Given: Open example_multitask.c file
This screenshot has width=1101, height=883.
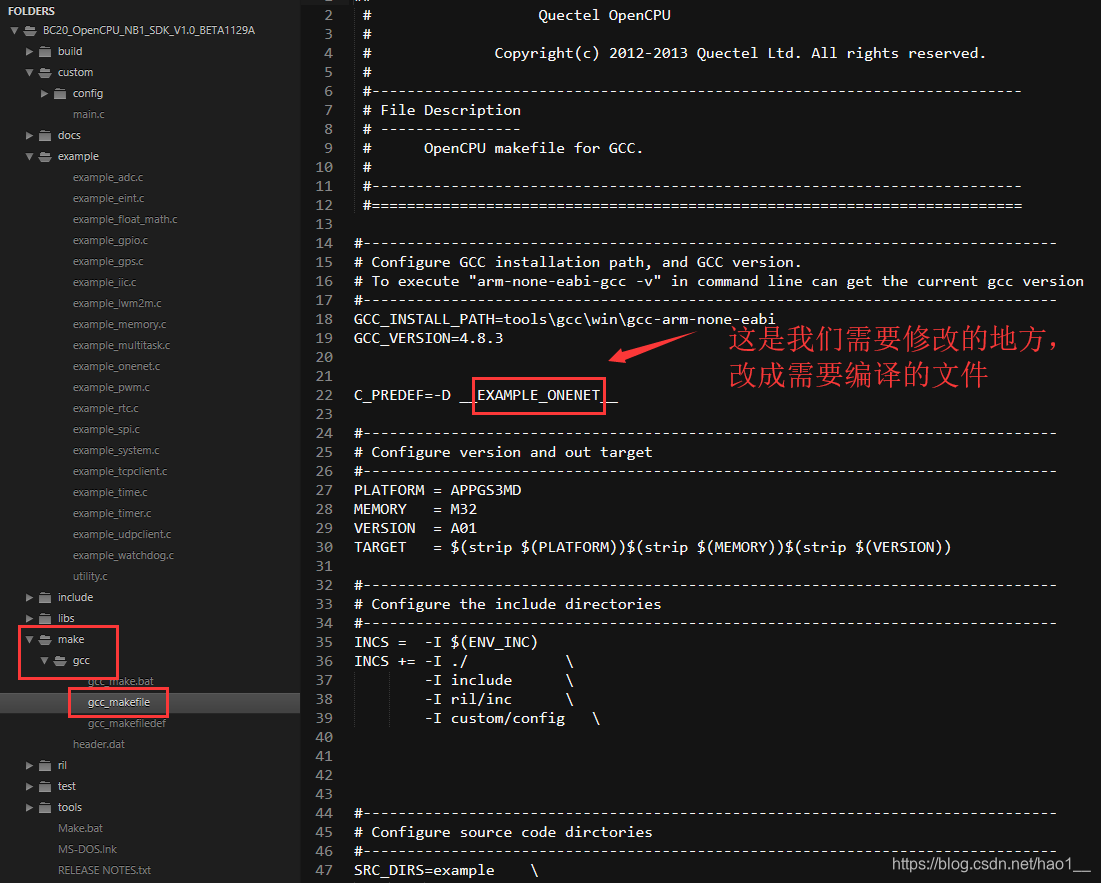Looking at the screenshot, I should (121, 346).
